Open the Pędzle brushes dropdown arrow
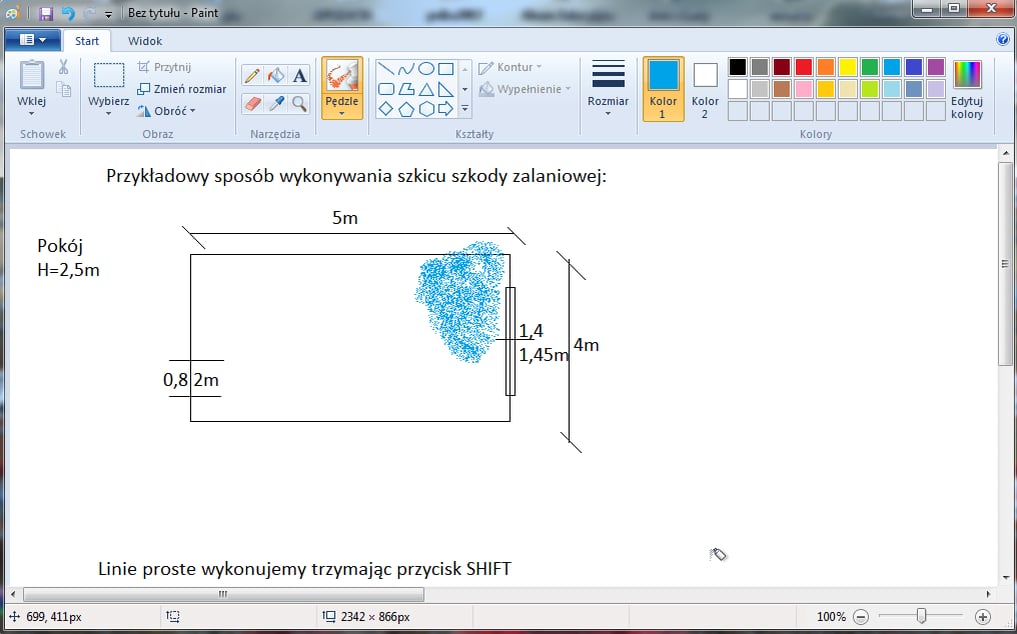The height and width of the screenshot is (634, 1017). click(x=342, y=114)
